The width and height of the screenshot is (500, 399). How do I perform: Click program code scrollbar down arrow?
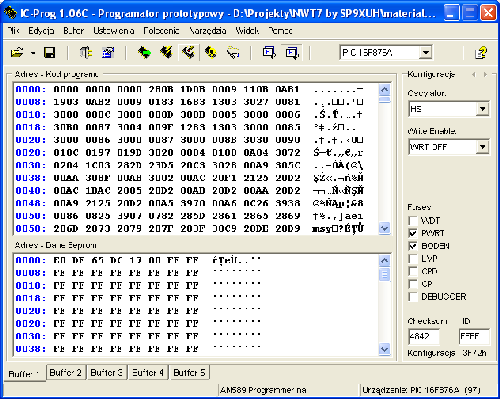pos(385,228)
